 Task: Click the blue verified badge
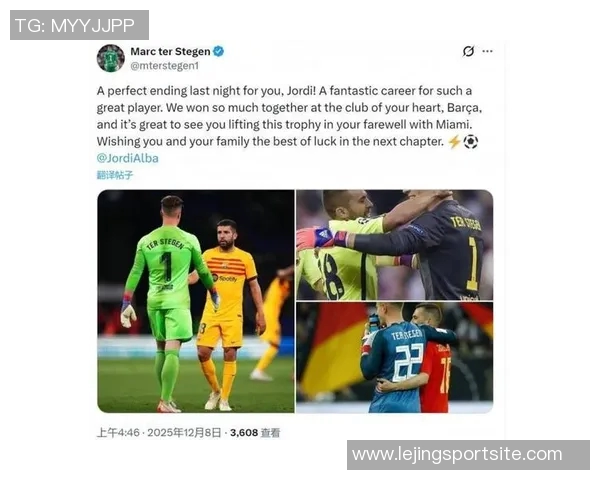[x=218, y=51]
